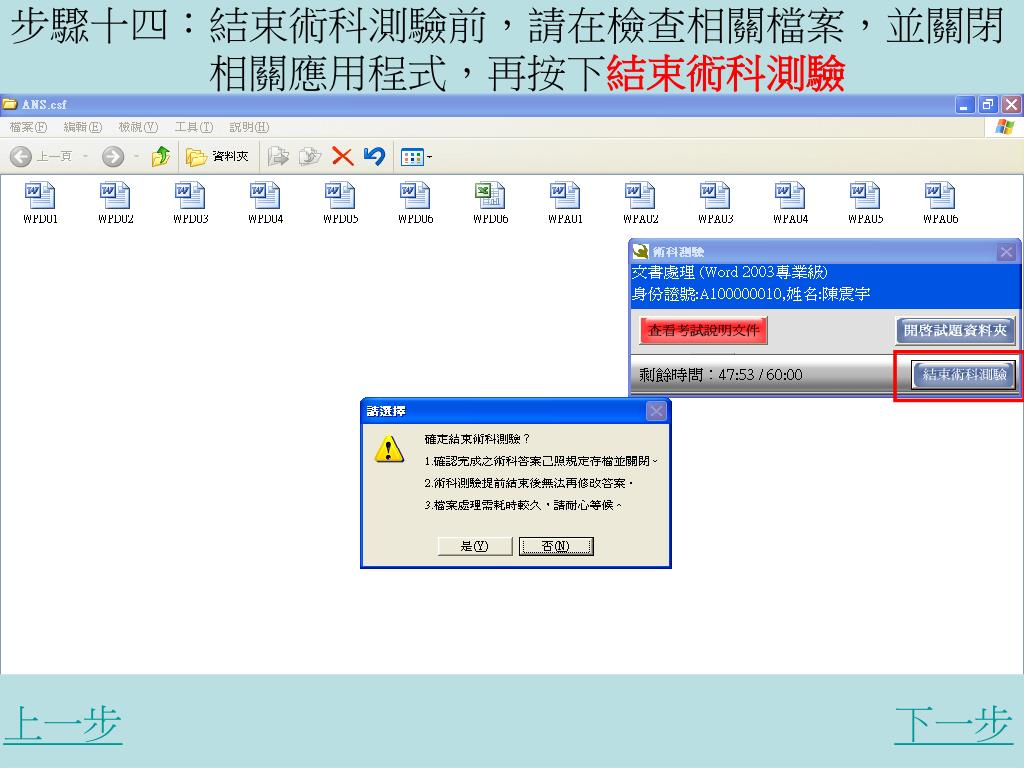This screenshot has height=768, width=1024.
Task: Click the 結束術科測驗 button
Action: click(964, 375)
